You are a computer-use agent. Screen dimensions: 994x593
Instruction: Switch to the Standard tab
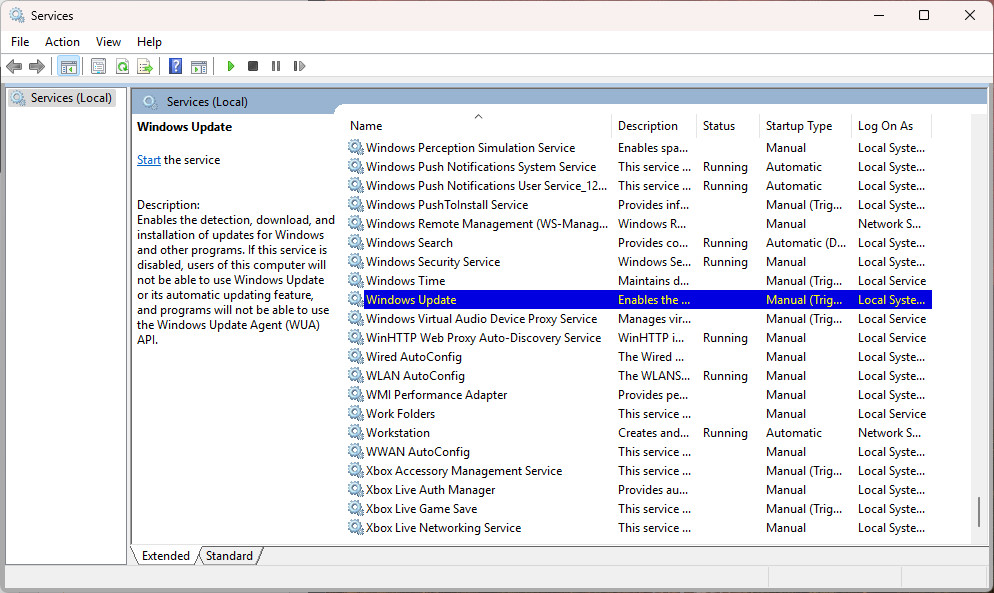pyautogui.click(x=229, y=556)
